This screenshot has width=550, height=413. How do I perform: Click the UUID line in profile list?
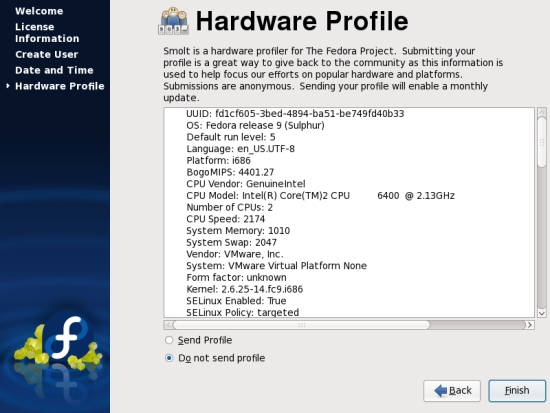point(295,114)
